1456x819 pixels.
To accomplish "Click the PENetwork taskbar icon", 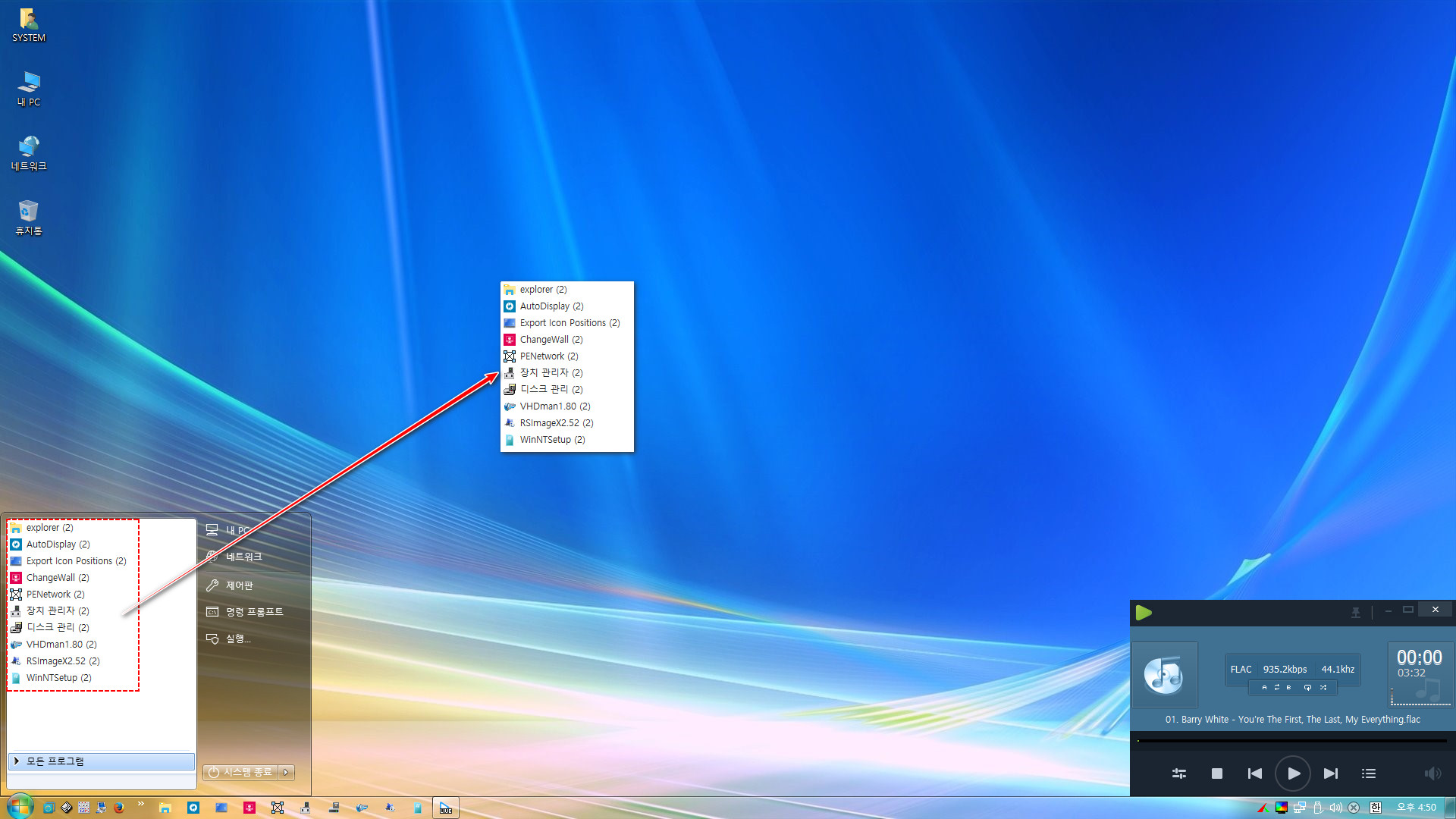I will [x=278, y=808].
